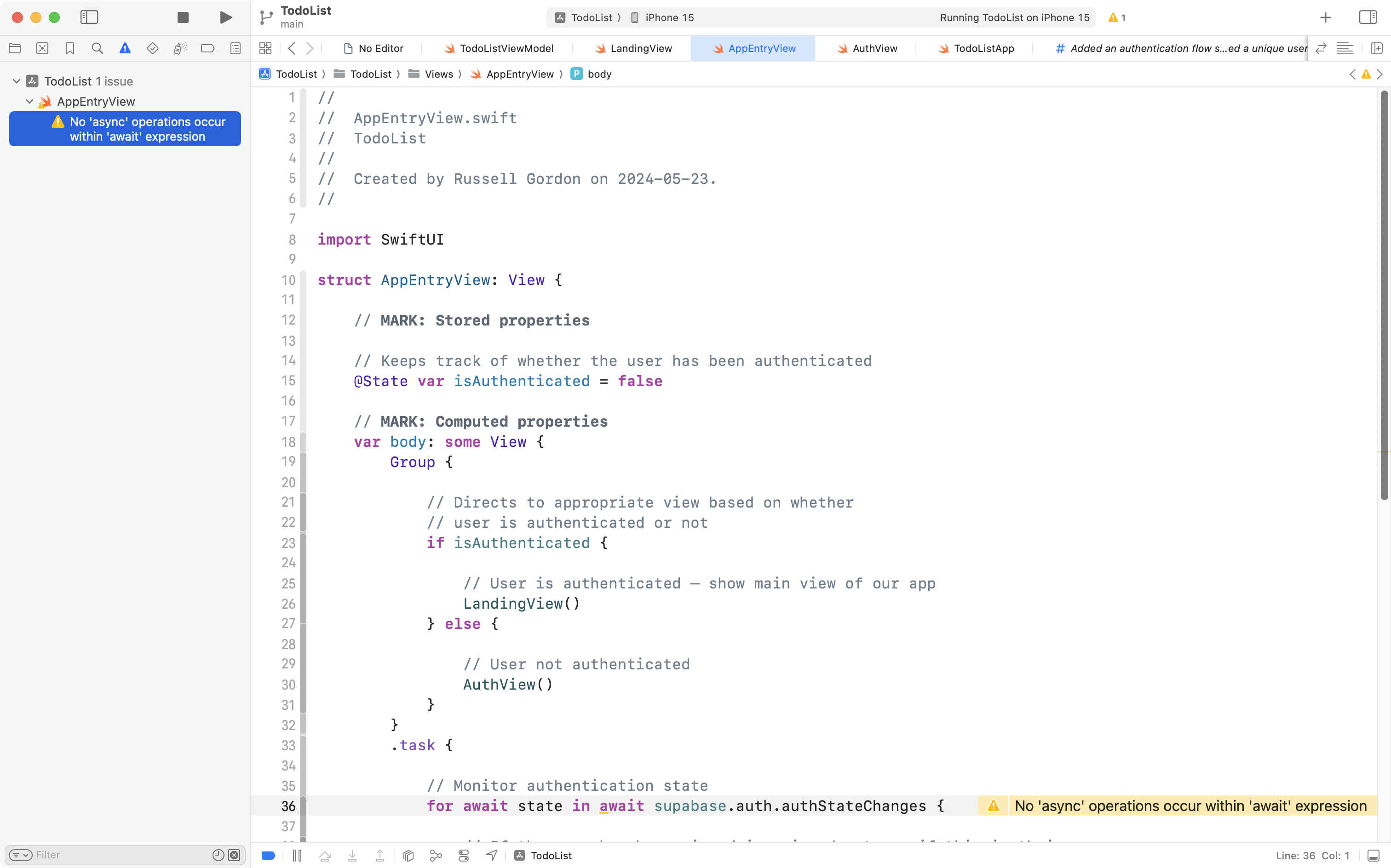Switch to the AuthView tab
1391x868 pixels.
pyautogui.click(x=874, y=48)
